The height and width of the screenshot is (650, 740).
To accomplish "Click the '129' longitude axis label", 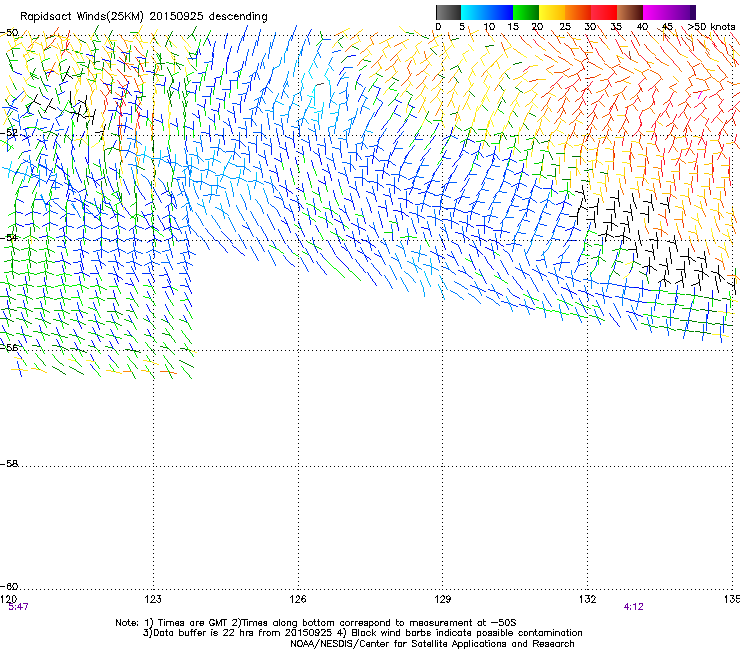I will (x=443, y=599).
